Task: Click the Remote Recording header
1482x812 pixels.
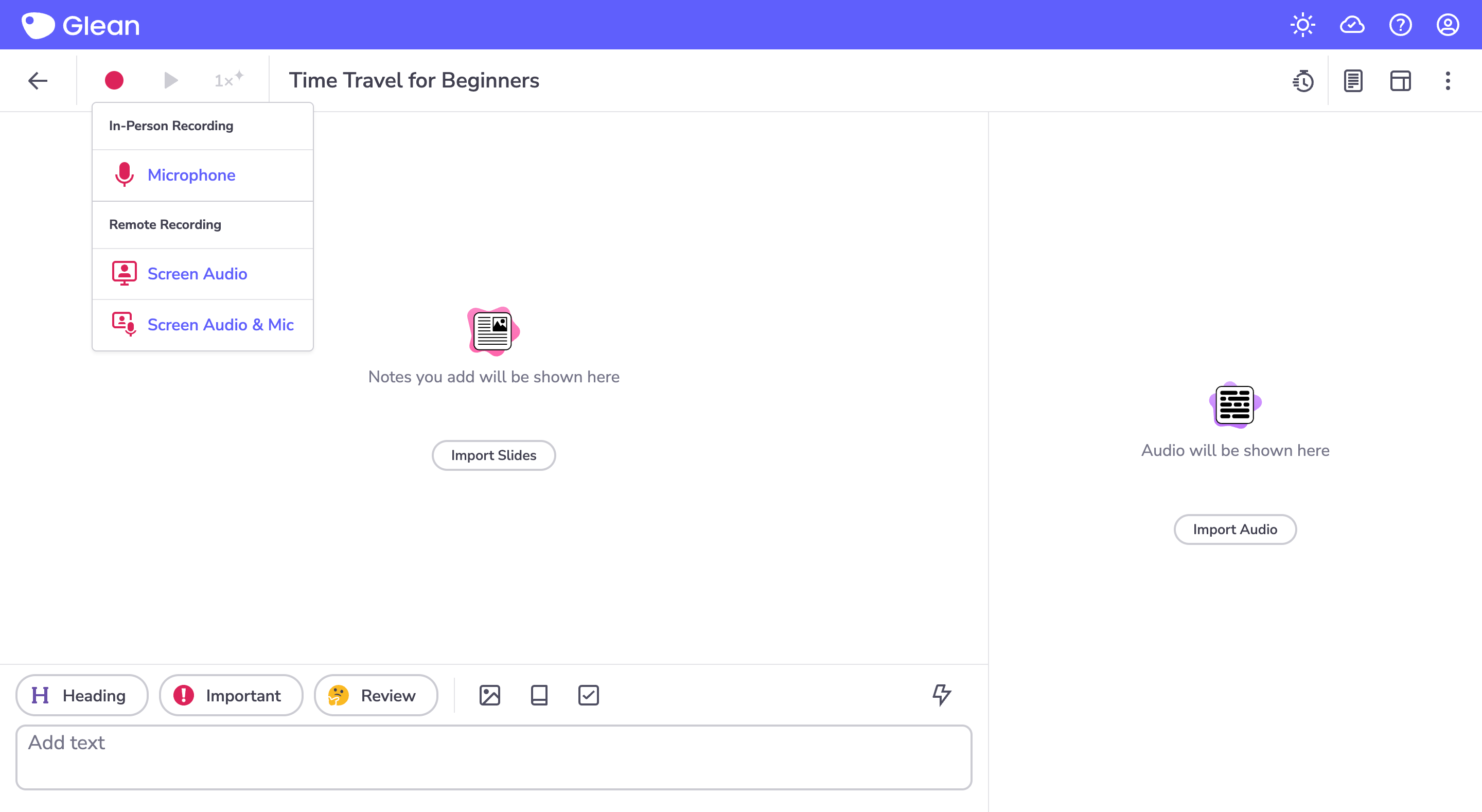Action: click(165, 224)
